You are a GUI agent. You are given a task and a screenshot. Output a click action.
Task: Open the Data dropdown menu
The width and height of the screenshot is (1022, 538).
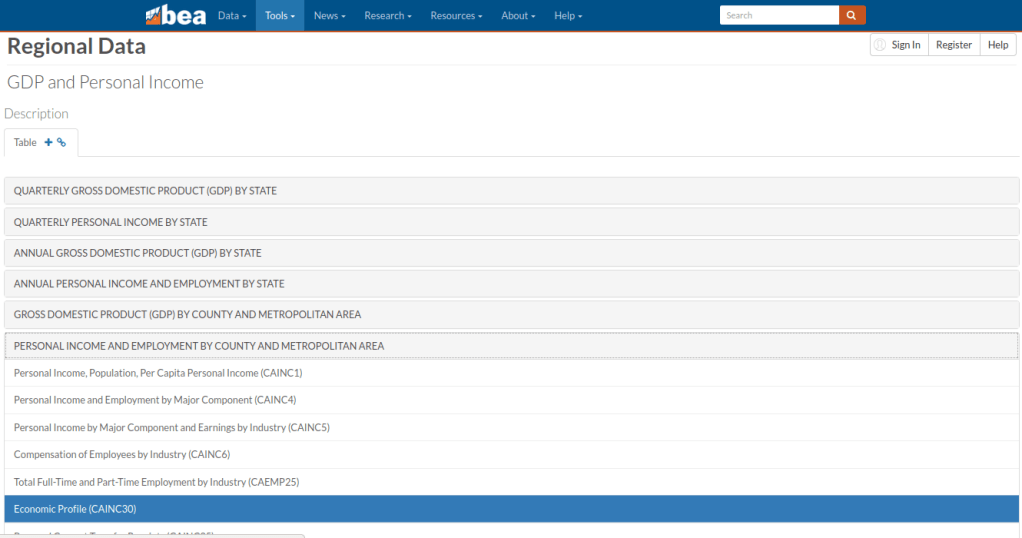(232, 15)
